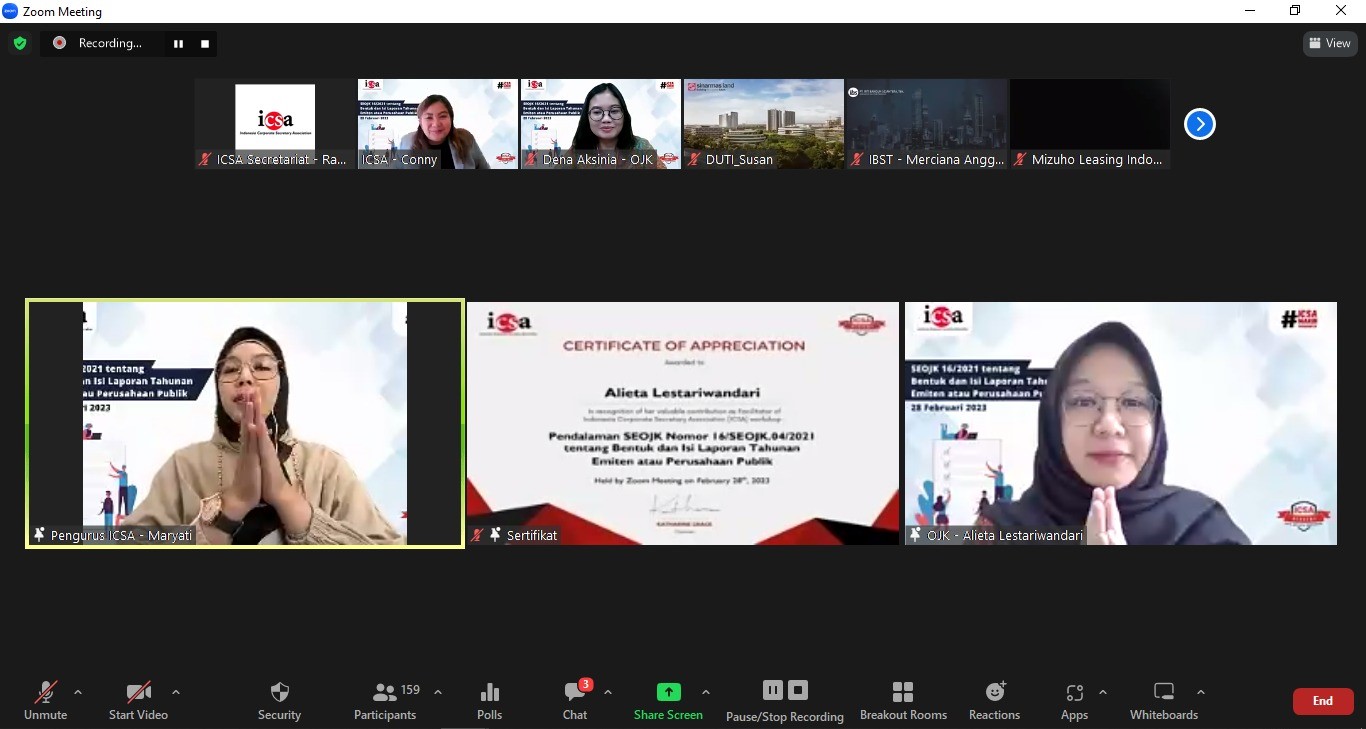The image size is (1366, 729).
Task: Pause the recording from the top indicator
Action: click(x=178, y=43)
